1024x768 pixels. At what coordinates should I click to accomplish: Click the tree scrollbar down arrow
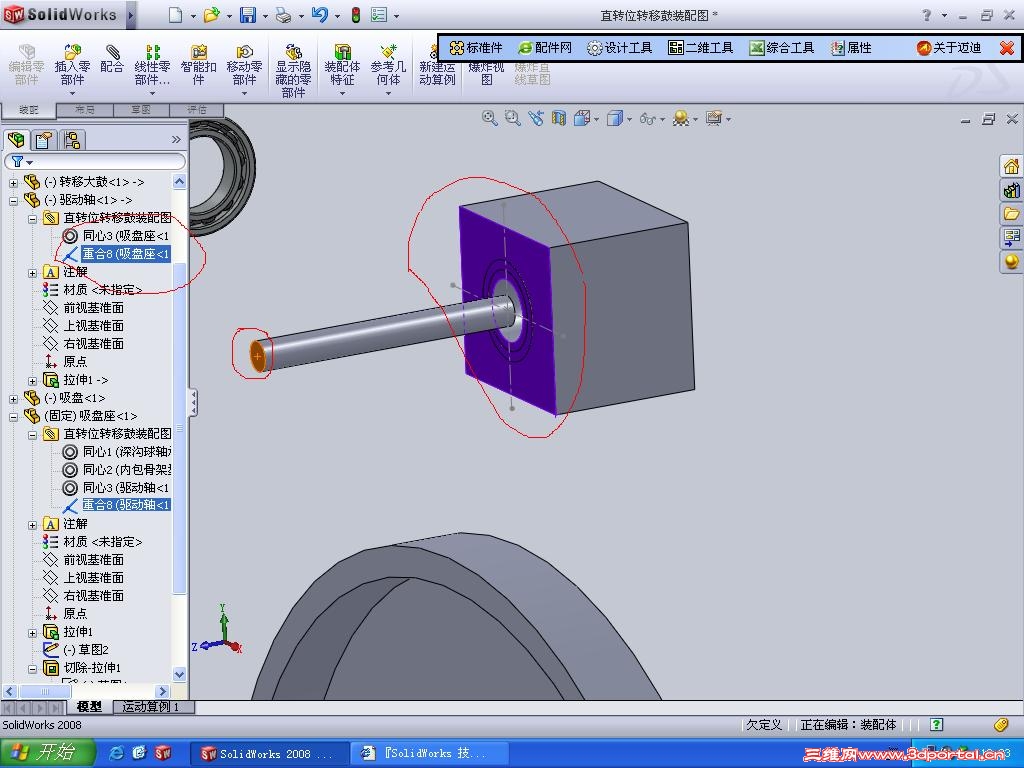(x=180, y=674)
